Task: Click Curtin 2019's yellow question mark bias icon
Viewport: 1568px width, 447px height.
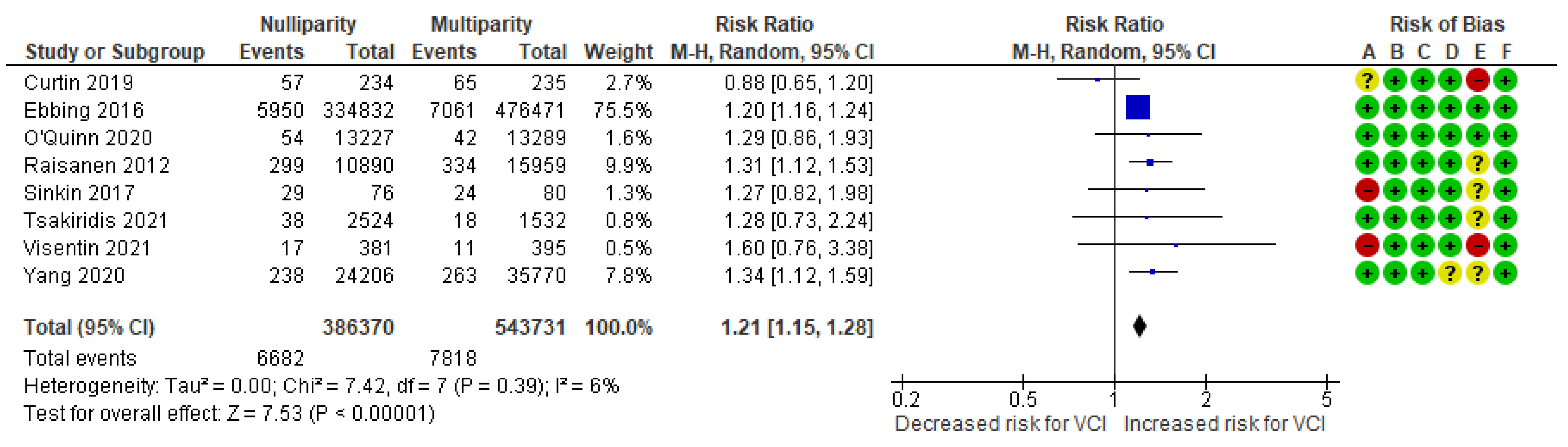Action: [x=1367, y=80]
